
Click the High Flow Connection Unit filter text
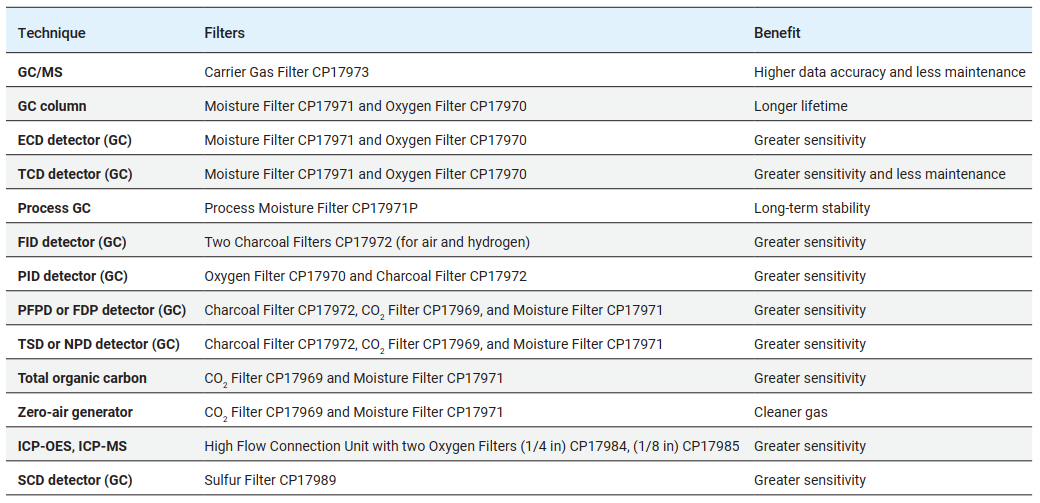tap(471, 446)
